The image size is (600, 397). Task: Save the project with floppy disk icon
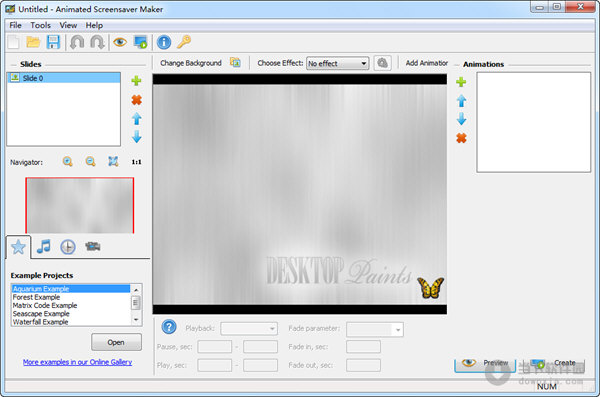click(x=53, y=42)
